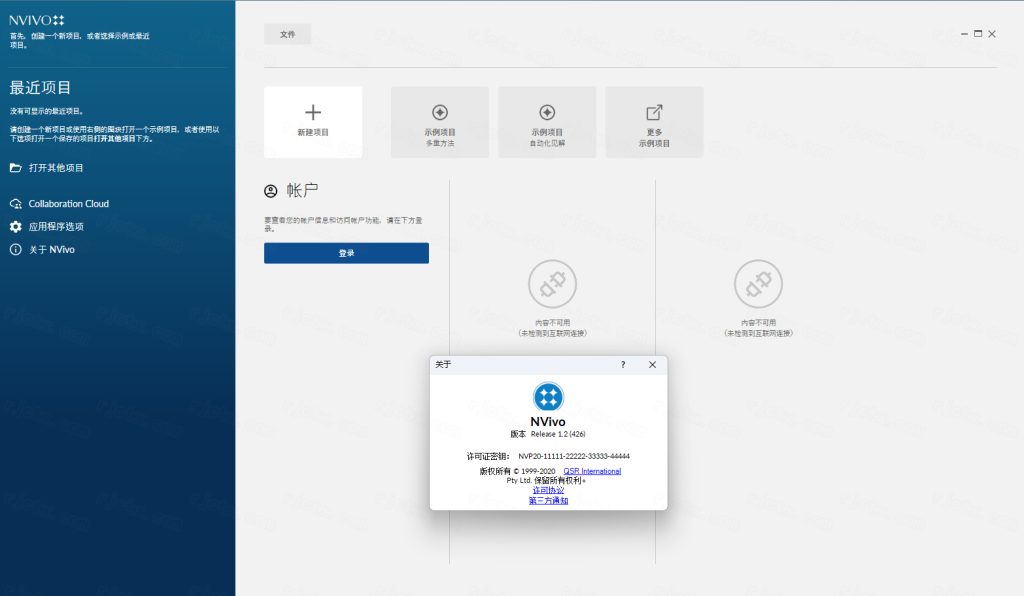Click the gear icon for 应用程序选项
Image resolution: width=1024 pixels, height=596 pixels.
[16, 227]
